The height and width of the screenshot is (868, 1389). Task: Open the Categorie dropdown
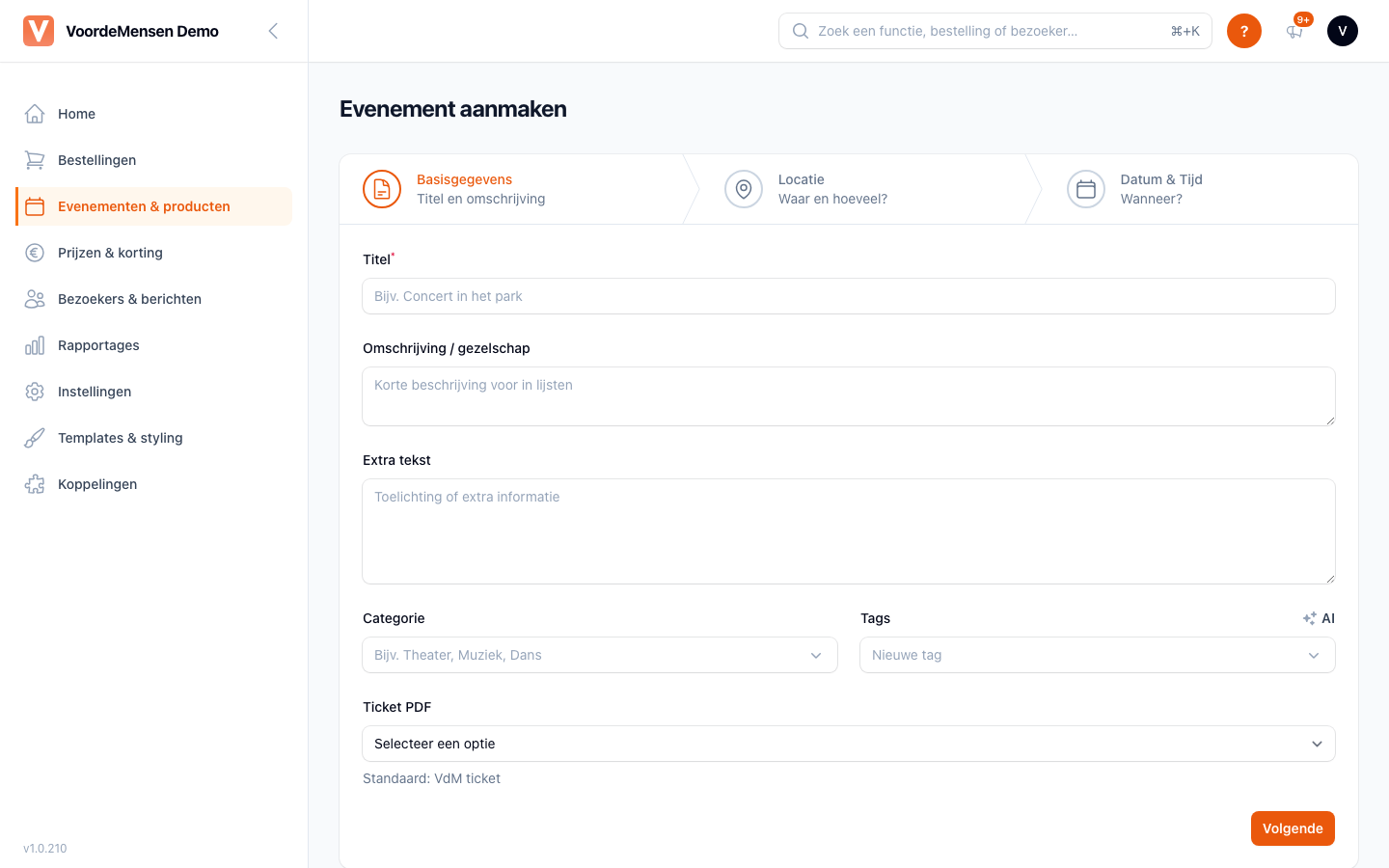(x=600, y=655)
